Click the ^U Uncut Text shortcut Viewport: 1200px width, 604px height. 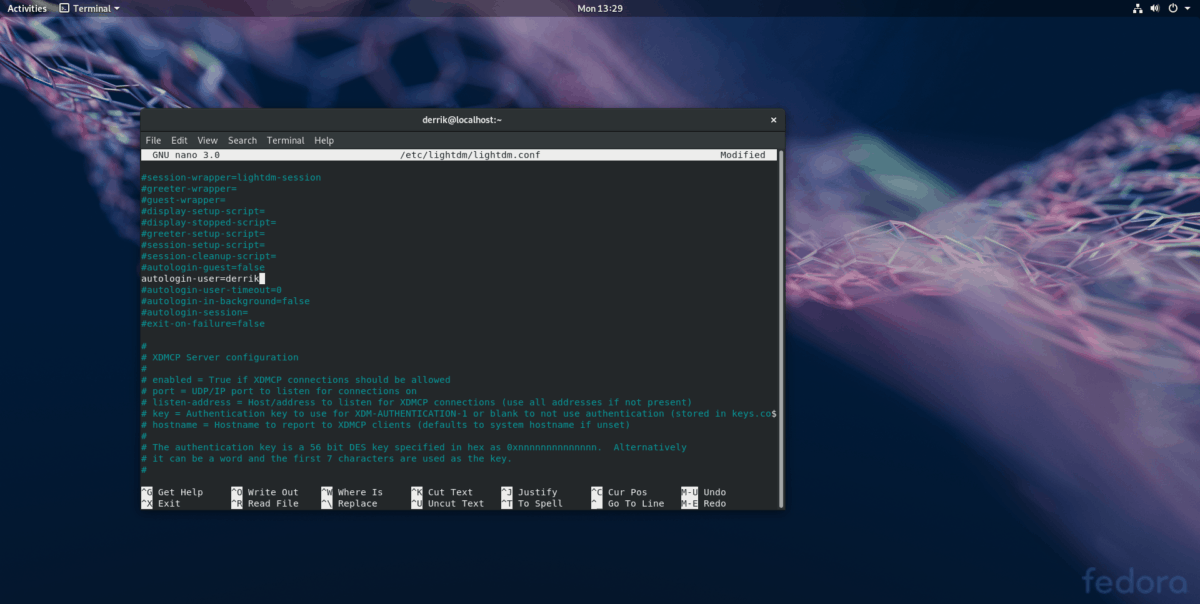click(448, 504)
